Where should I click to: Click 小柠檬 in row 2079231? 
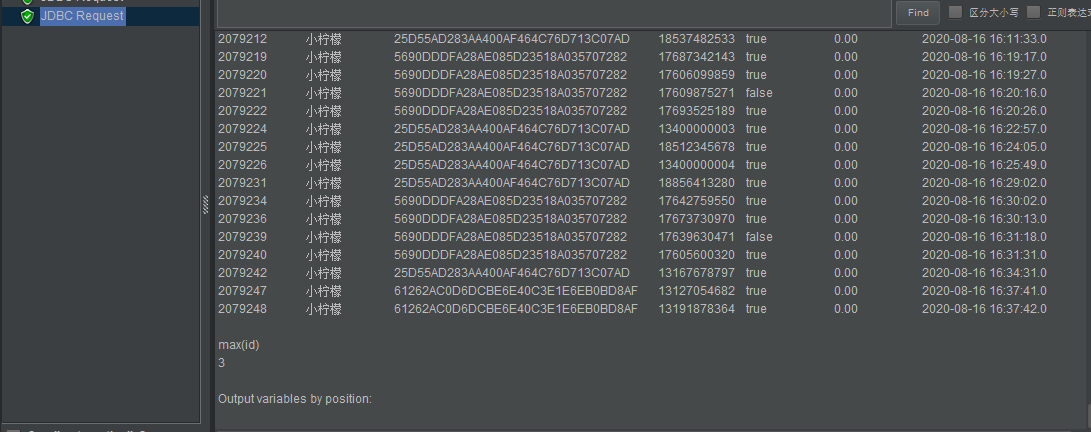324,183
